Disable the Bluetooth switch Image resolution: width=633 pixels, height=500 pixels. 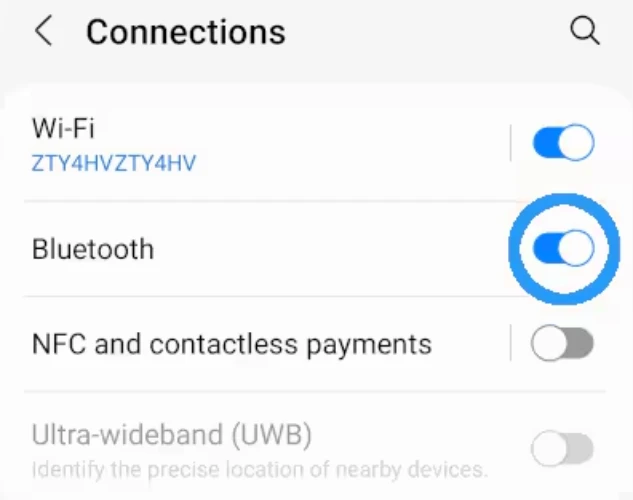(562, 249)
